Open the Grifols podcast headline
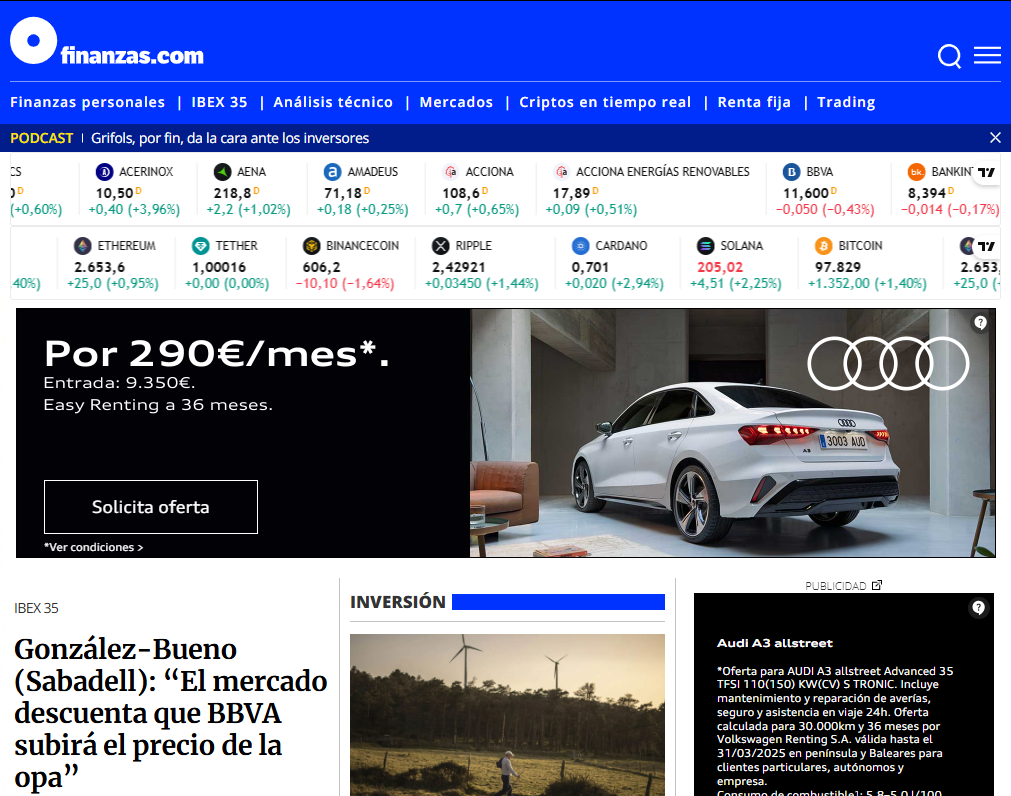1011x796 pixels. (230, 138)
